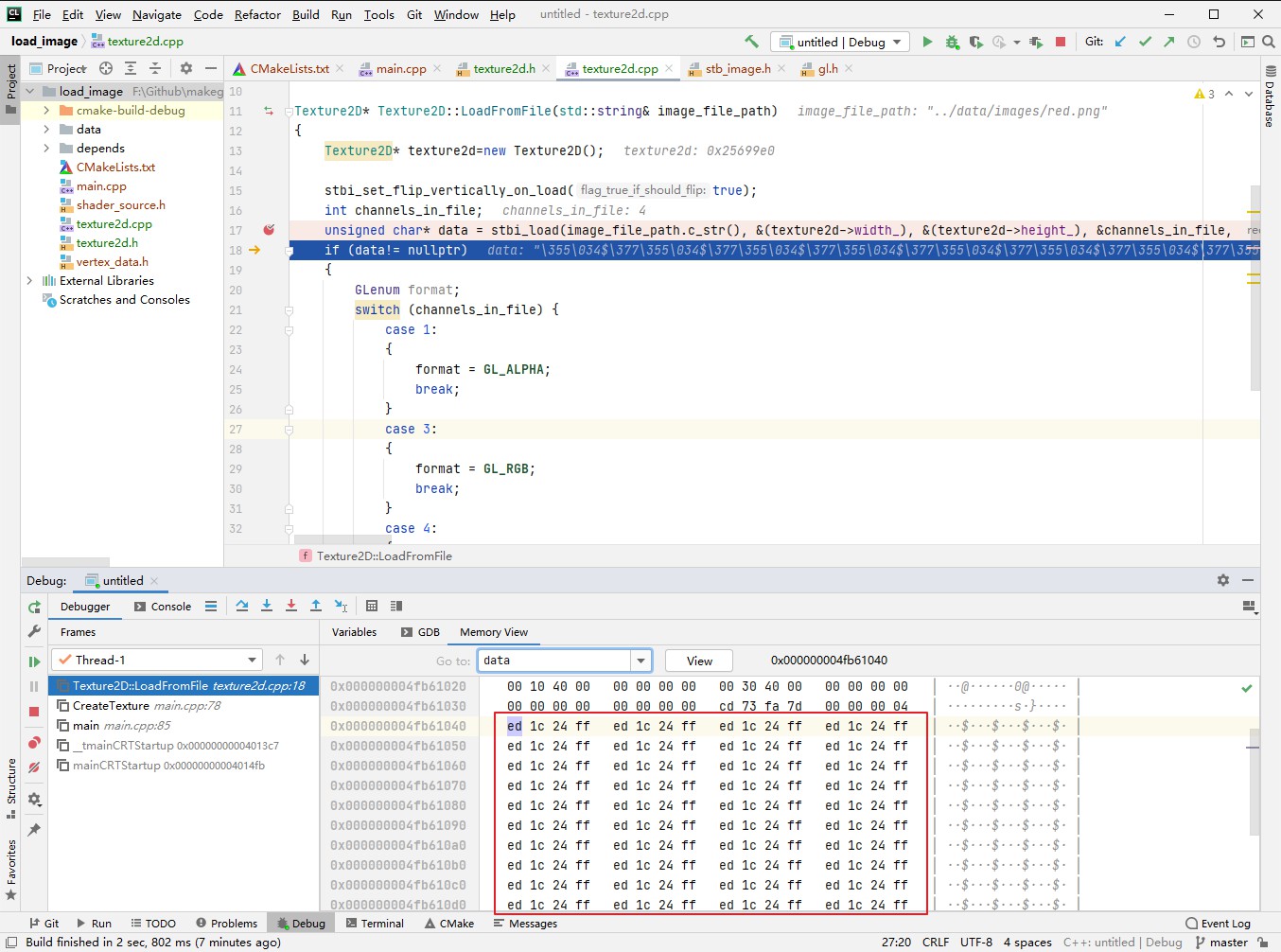Open the Terminal tool window button
The height and width of the screenshot is (952, 1281).
[375, 923]
